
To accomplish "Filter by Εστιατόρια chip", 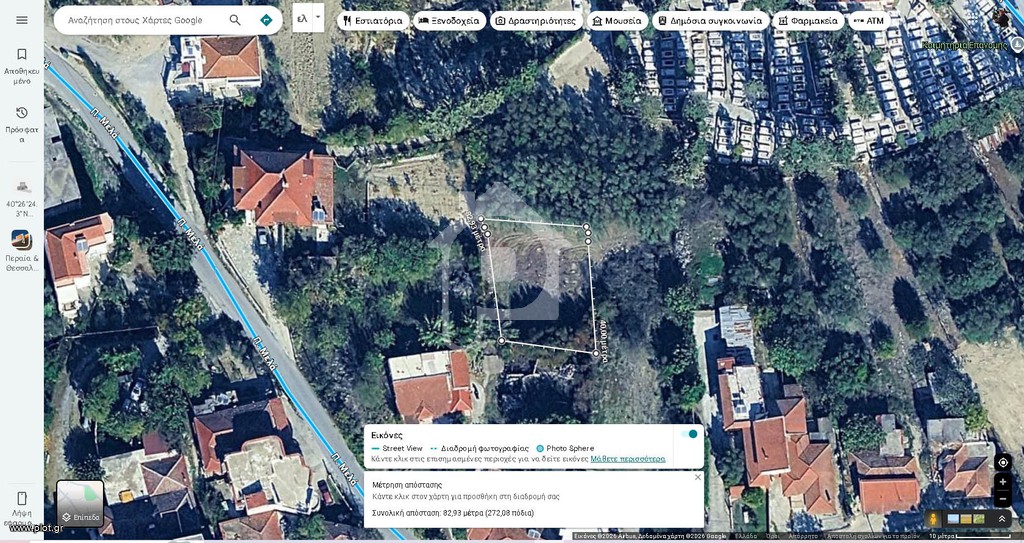I will coord(373,21).
